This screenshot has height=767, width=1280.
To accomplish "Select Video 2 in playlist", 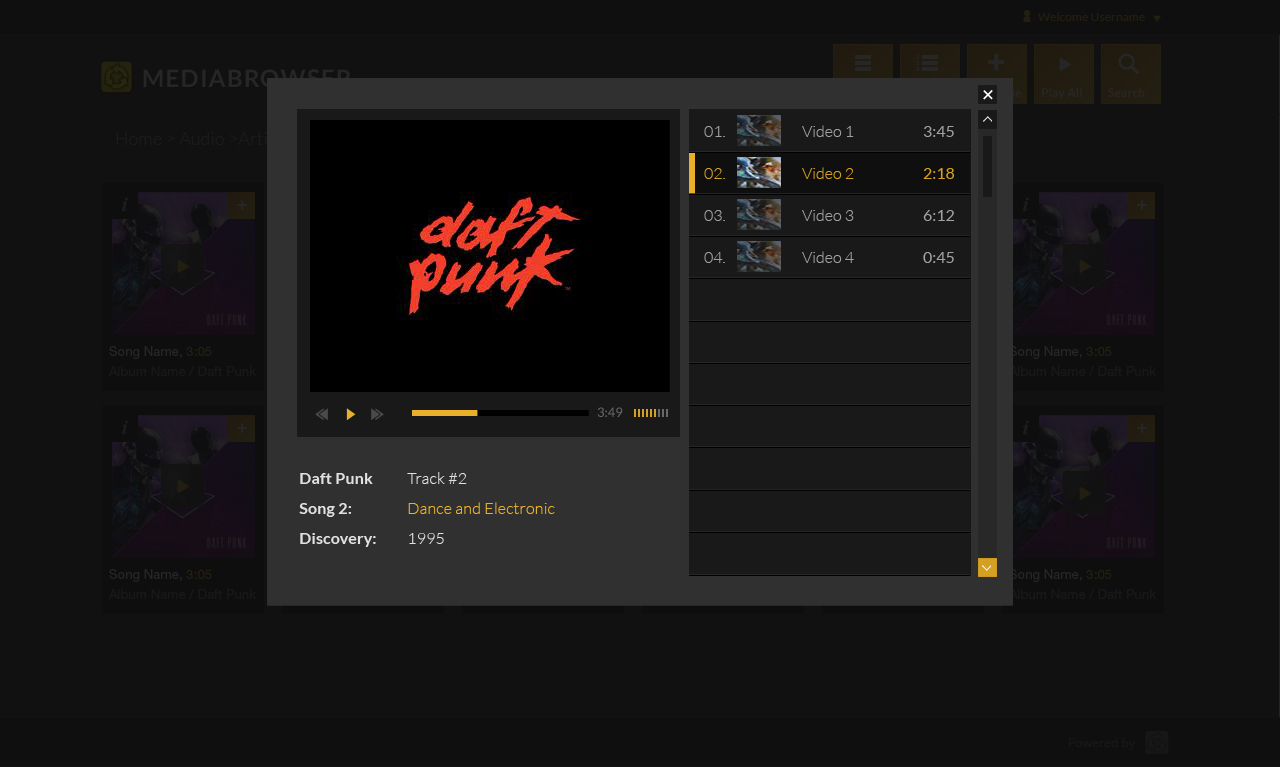I will click(x=830, y=173).
